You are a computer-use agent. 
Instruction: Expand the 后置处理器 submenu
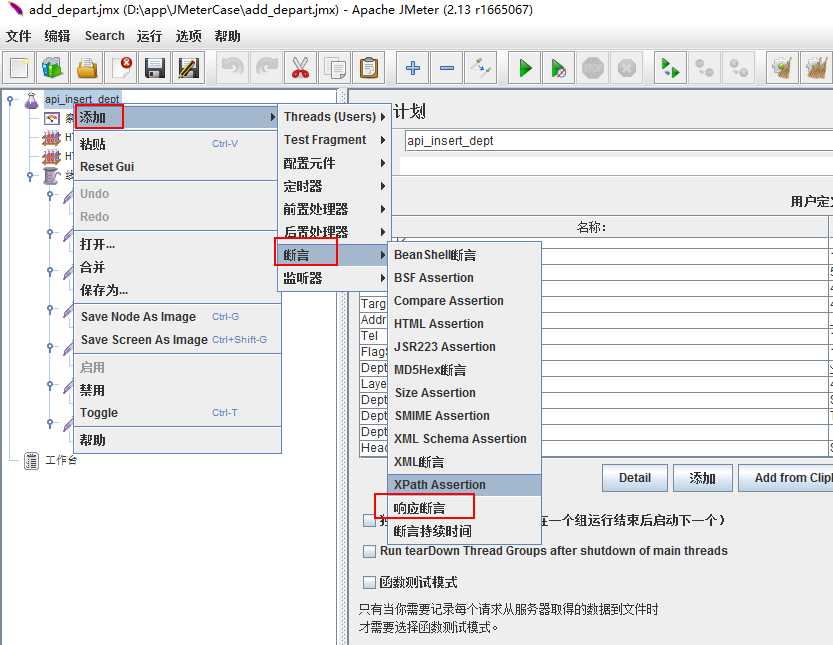334,232
